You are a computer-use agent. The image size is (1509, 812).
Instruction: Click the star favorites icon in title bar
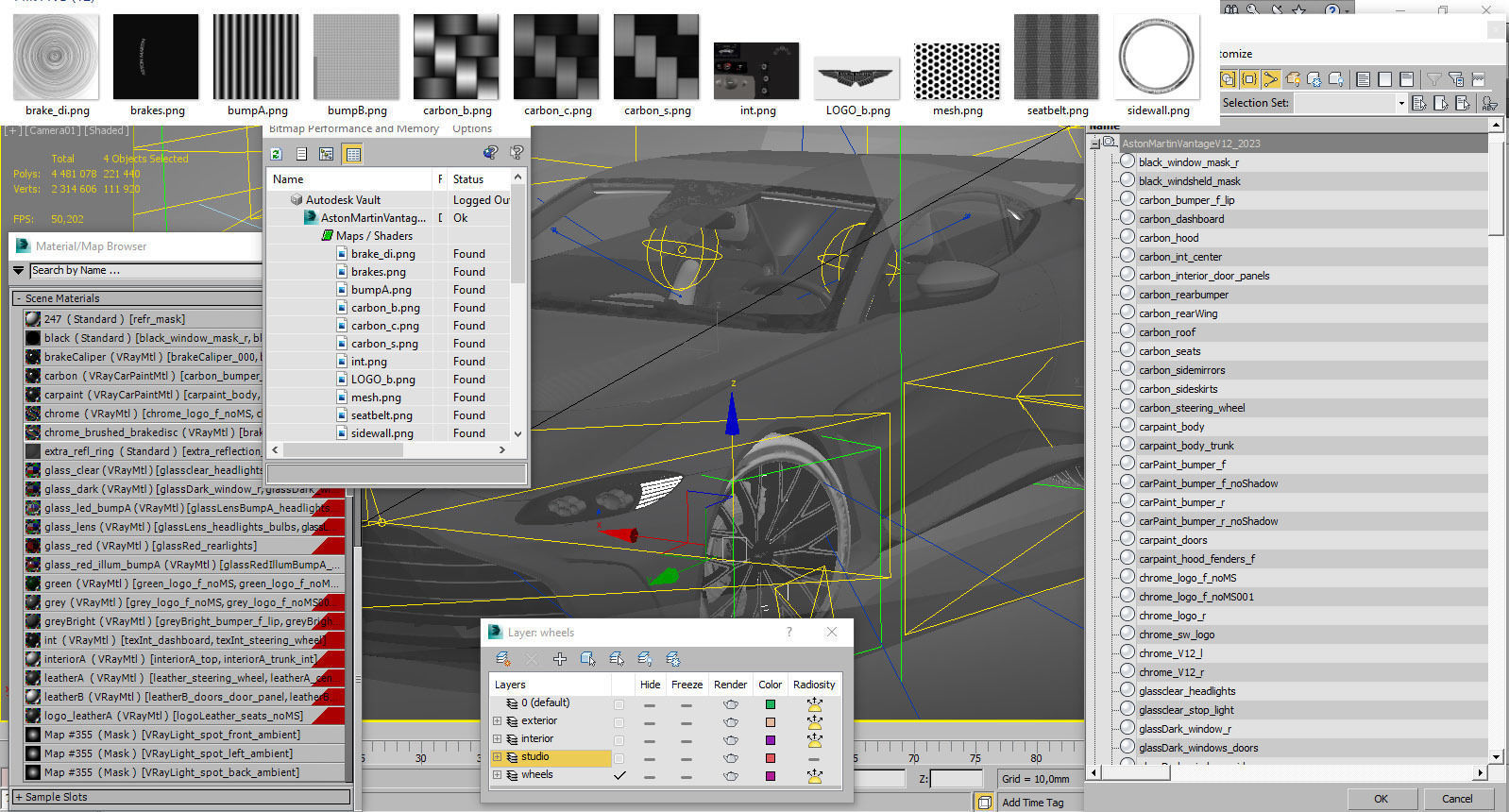[1298, 8]
